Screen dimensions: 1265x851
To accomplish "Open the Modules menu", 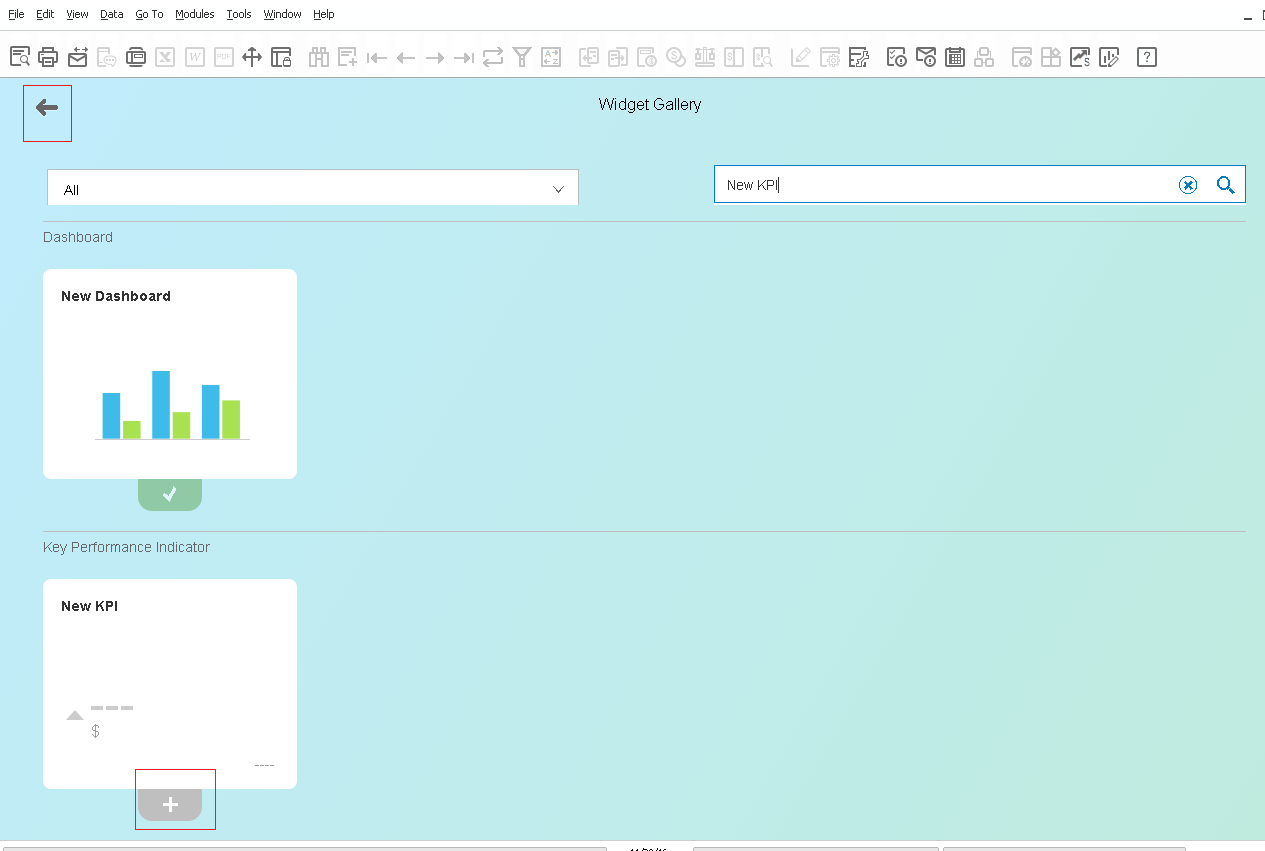I will coord(194,14).
